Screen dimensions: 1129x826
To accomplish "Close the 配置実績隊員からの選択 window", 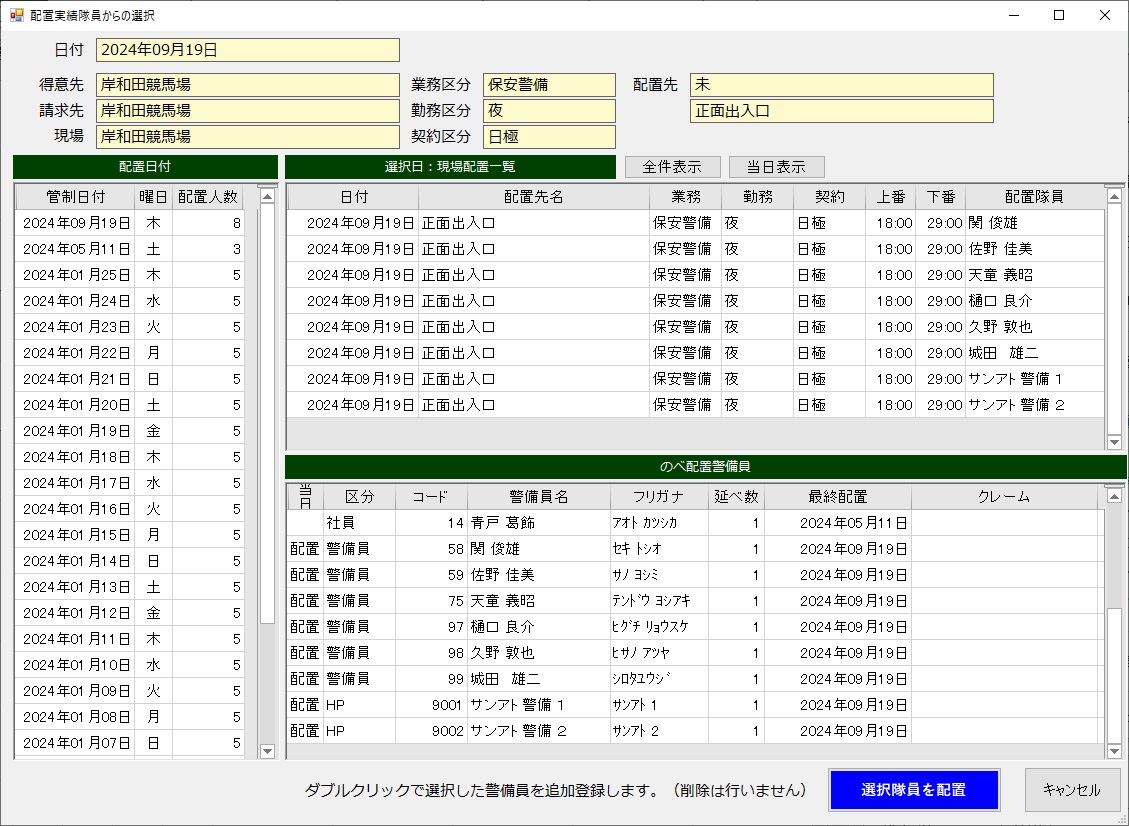I will 1105,15.
